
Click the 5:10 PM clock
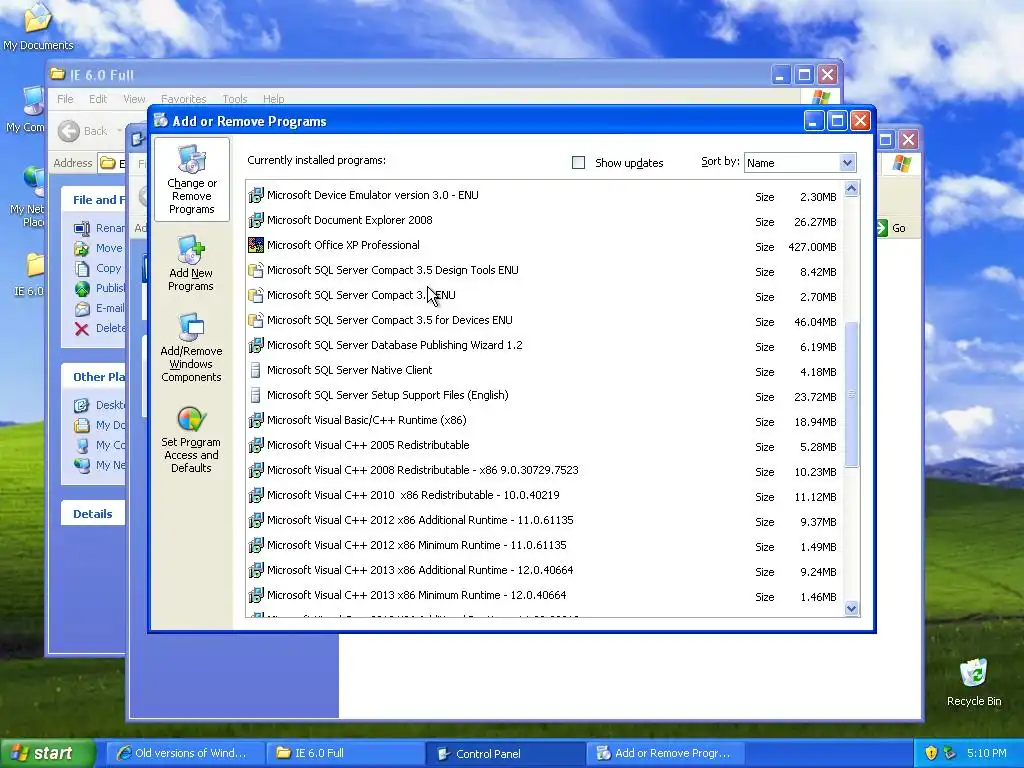click(987, 753)
